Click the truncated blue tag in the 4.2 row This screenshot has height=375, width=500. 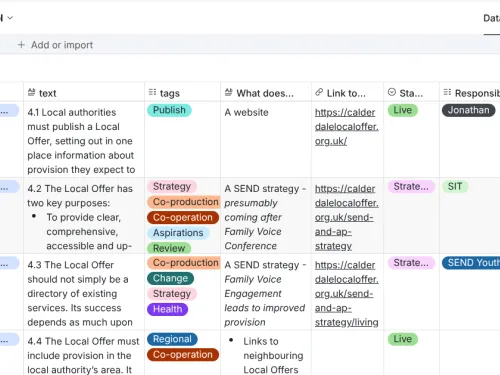click(9, 187)
